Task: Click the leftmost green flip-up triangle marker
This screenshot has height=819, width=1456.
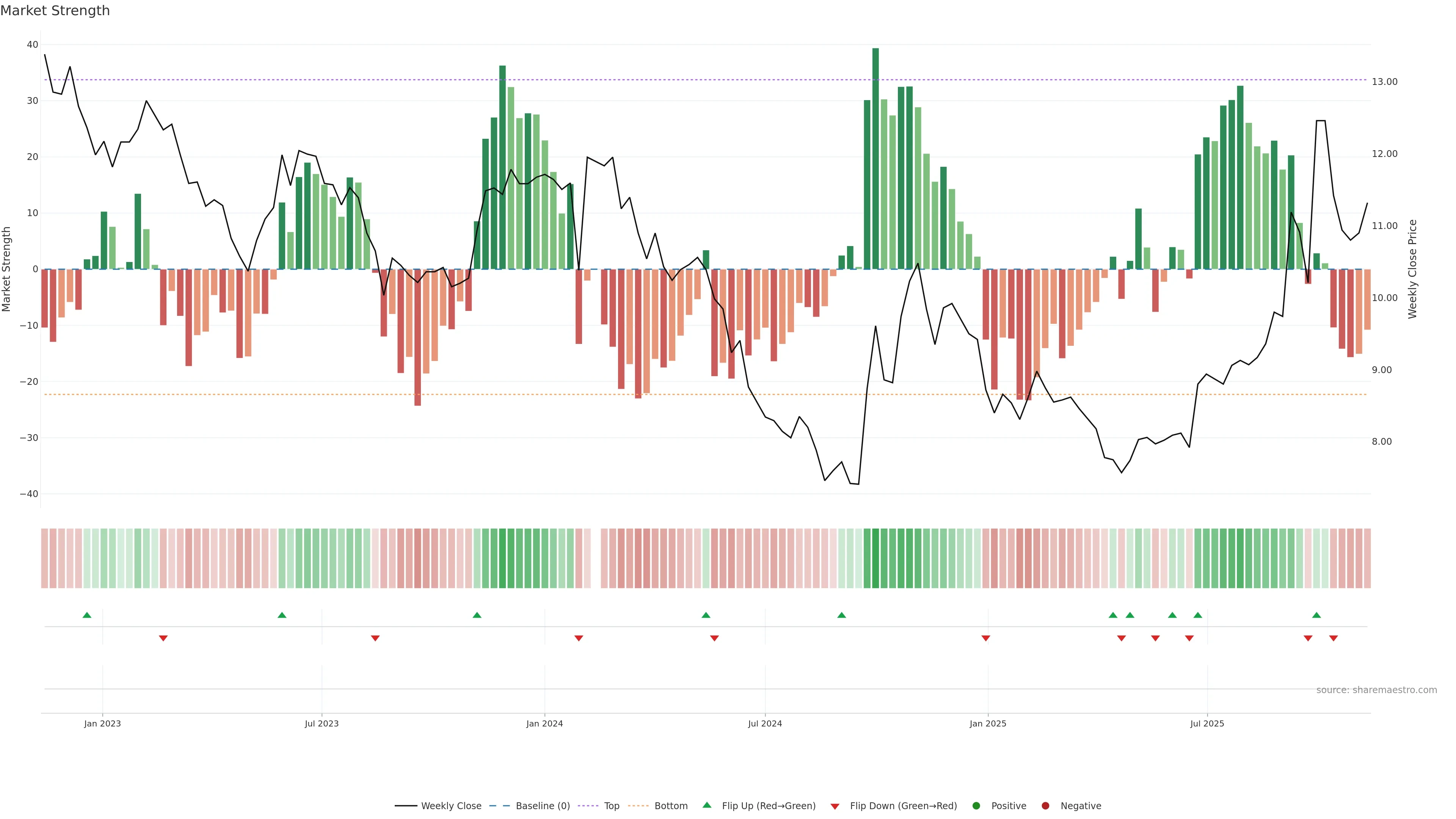Action: tap(86, 615)
